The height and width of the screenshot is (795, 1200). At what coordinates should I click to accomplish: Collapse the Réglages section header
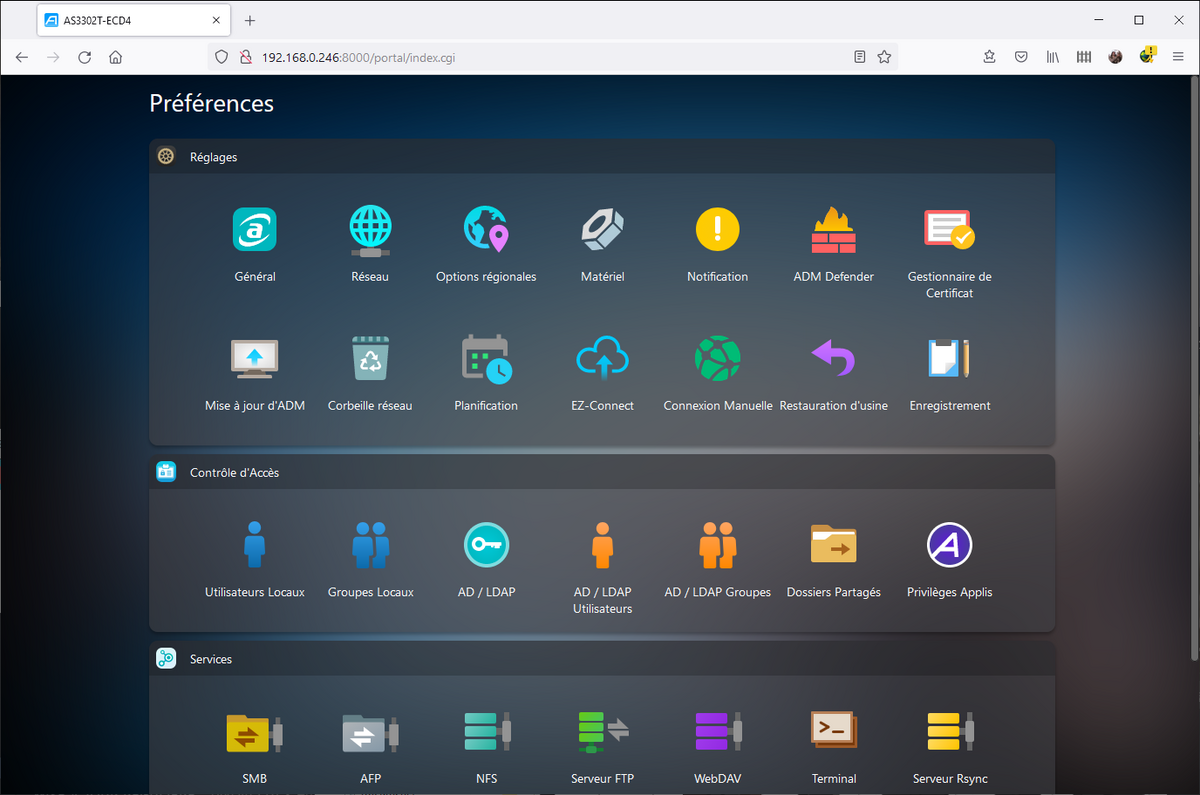(602, 157)
